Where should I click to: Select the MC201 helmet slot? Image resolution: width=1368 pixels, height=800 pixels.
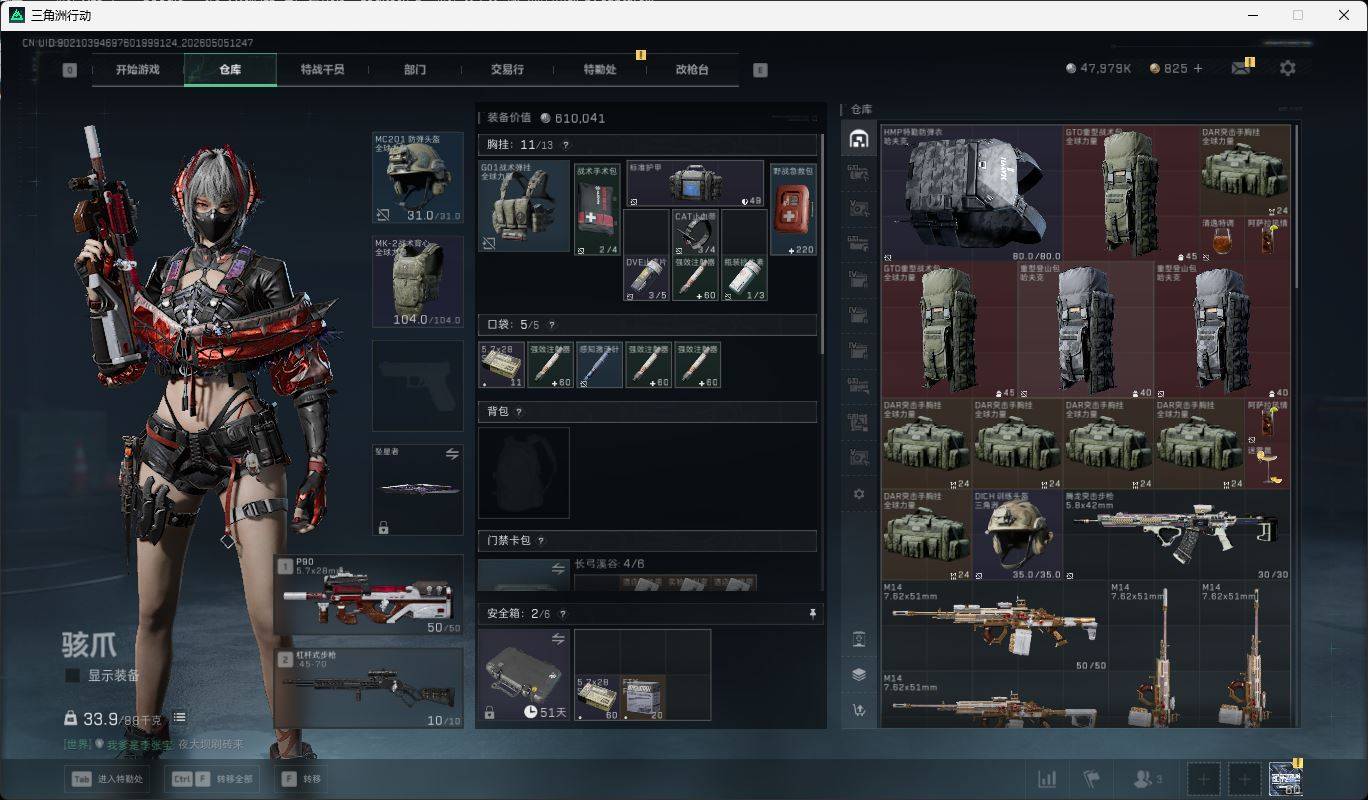click(x=418, y=178)
